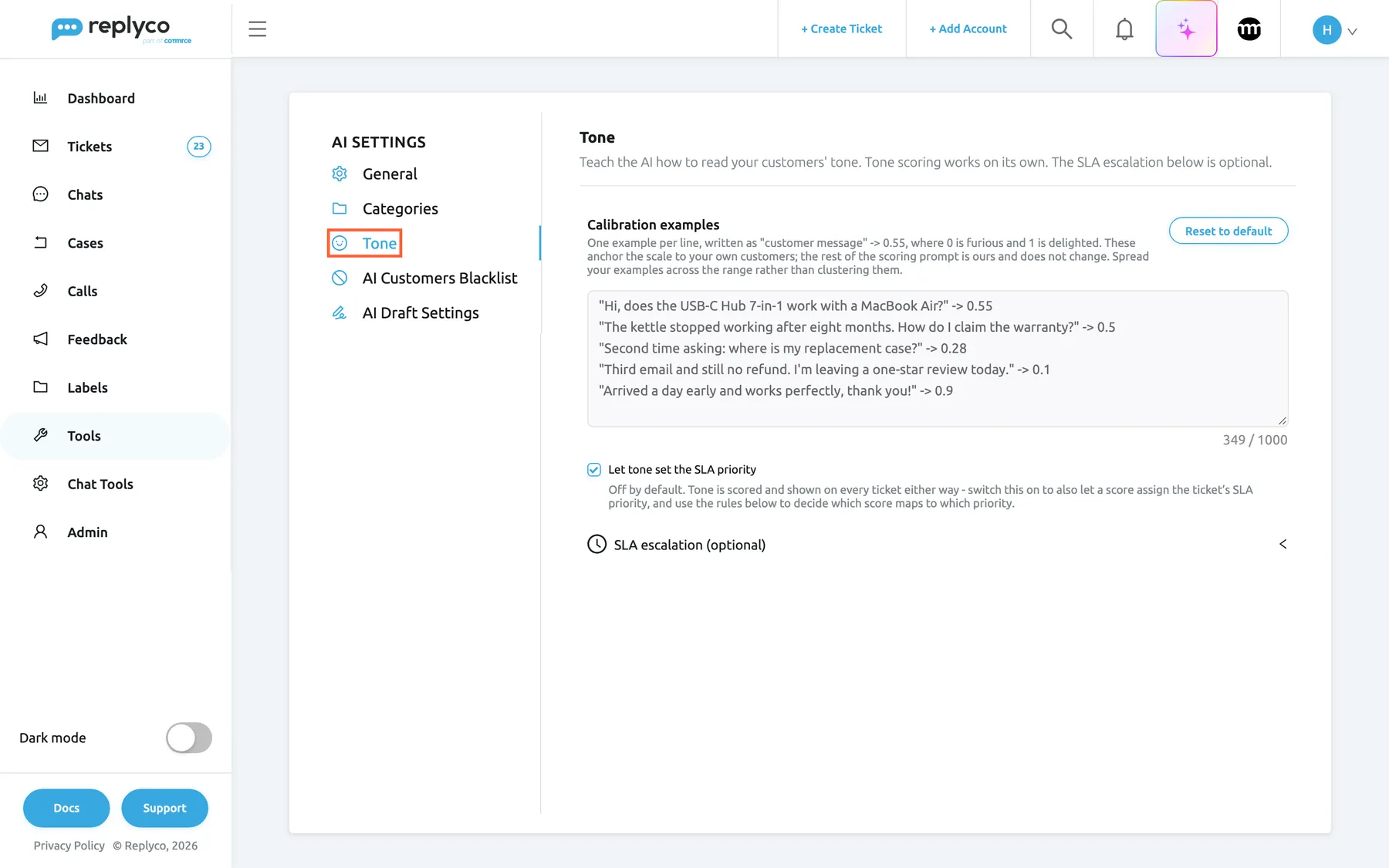Viewport: 1389px width, 868px height.
Task: Click the Feedback megaphone icon
Action: 40,339
